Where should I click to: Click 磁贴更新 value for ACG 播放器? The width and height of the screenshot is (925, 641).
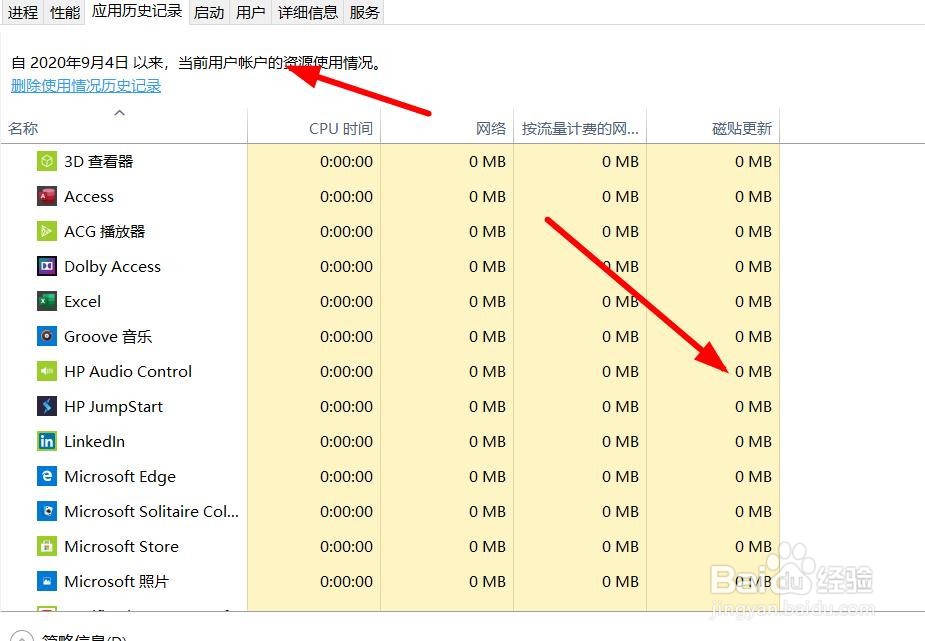tap(753, 231)
